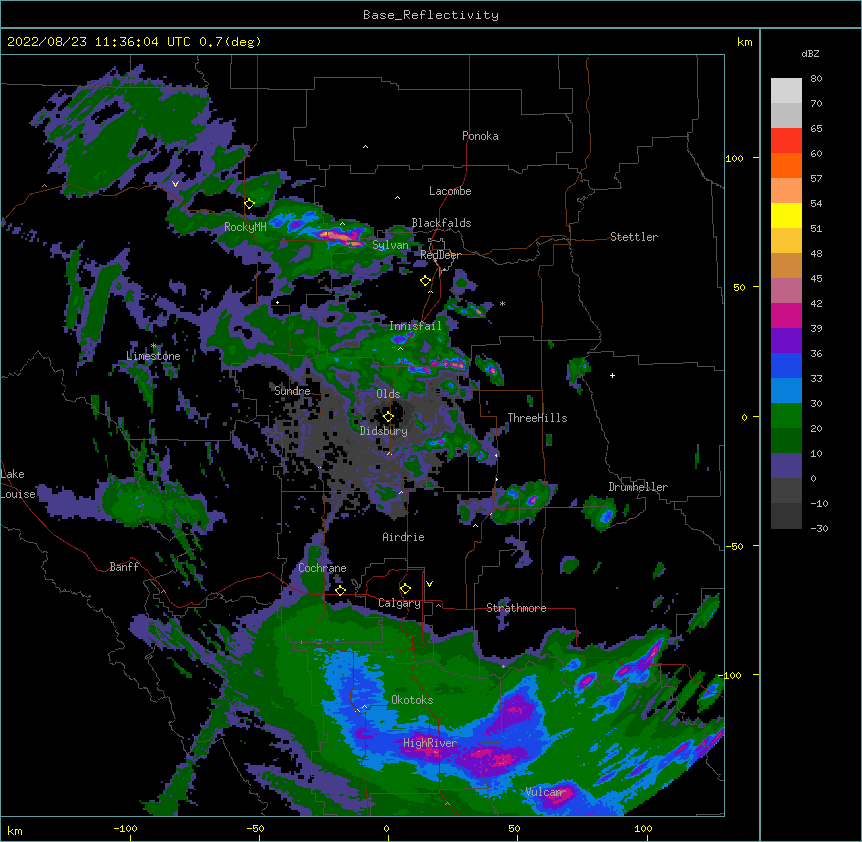Pick the slate purple 10–0 dBZ swatch

(786, 466)
